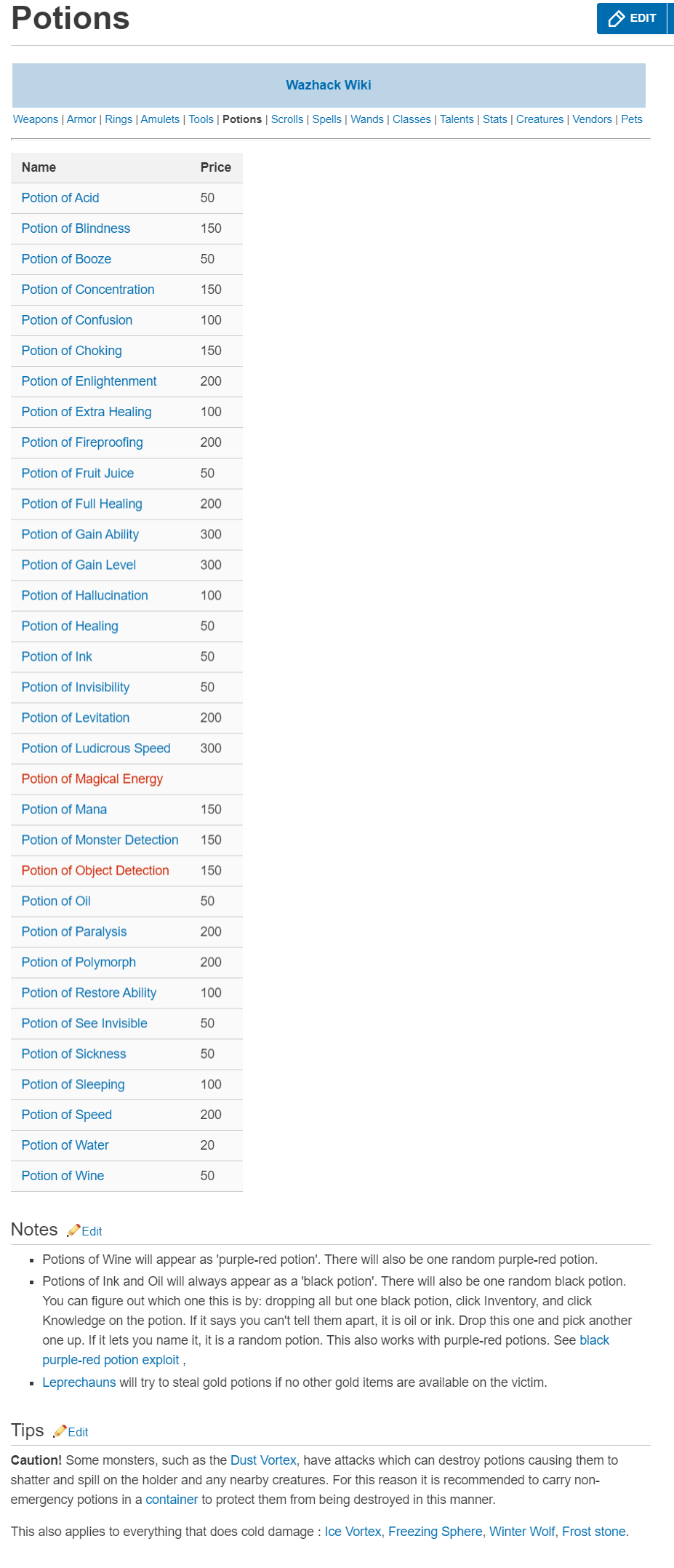Go to the Weapons navigation page
The height and width of the screenshot is (1568, 674).
[36, 119]
